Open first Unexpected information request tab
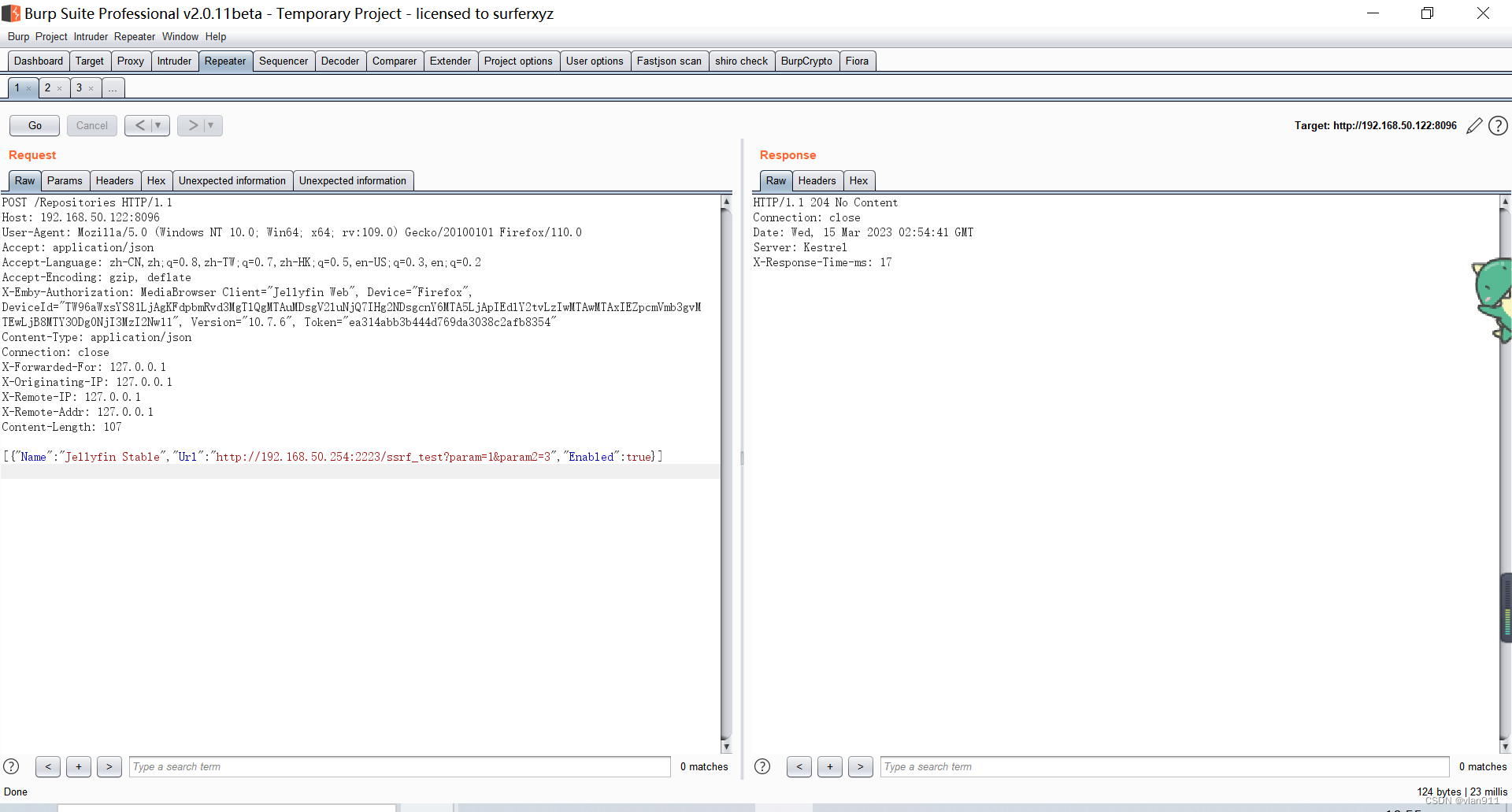The width and height of the screenshot is (1512, 812). click(x=232, y=180)
